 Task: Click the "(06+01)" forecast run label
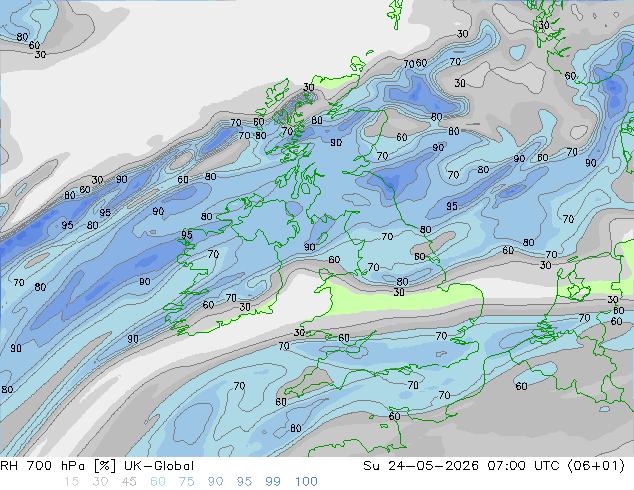click(x=596, y=466)
